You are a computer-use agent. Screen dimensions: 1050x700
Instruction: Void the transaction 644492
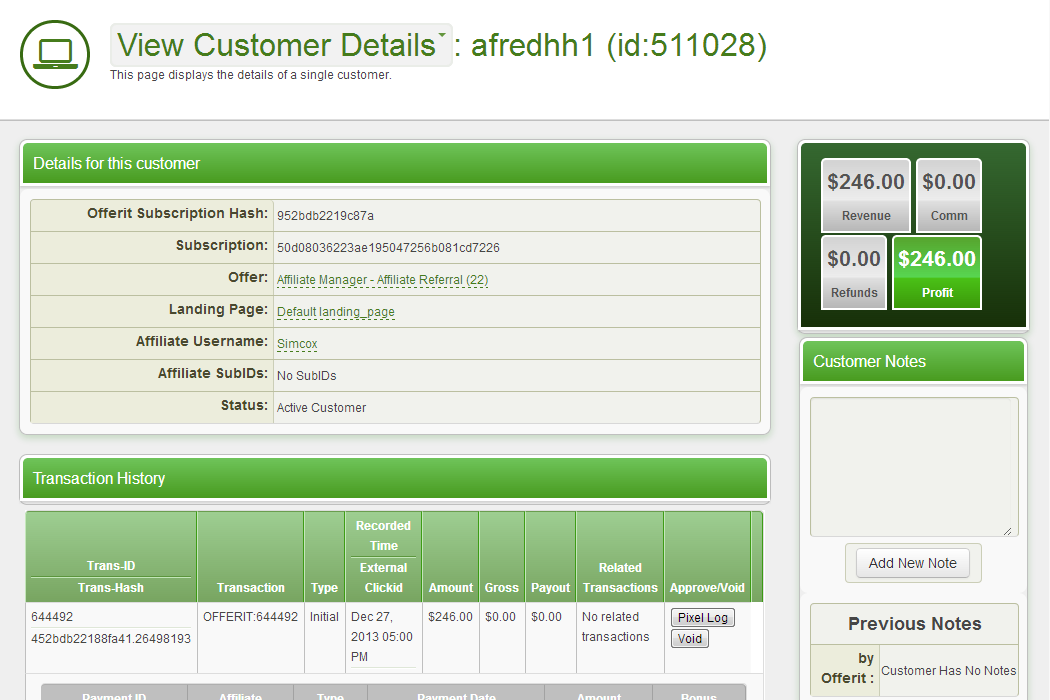(689, 639)
